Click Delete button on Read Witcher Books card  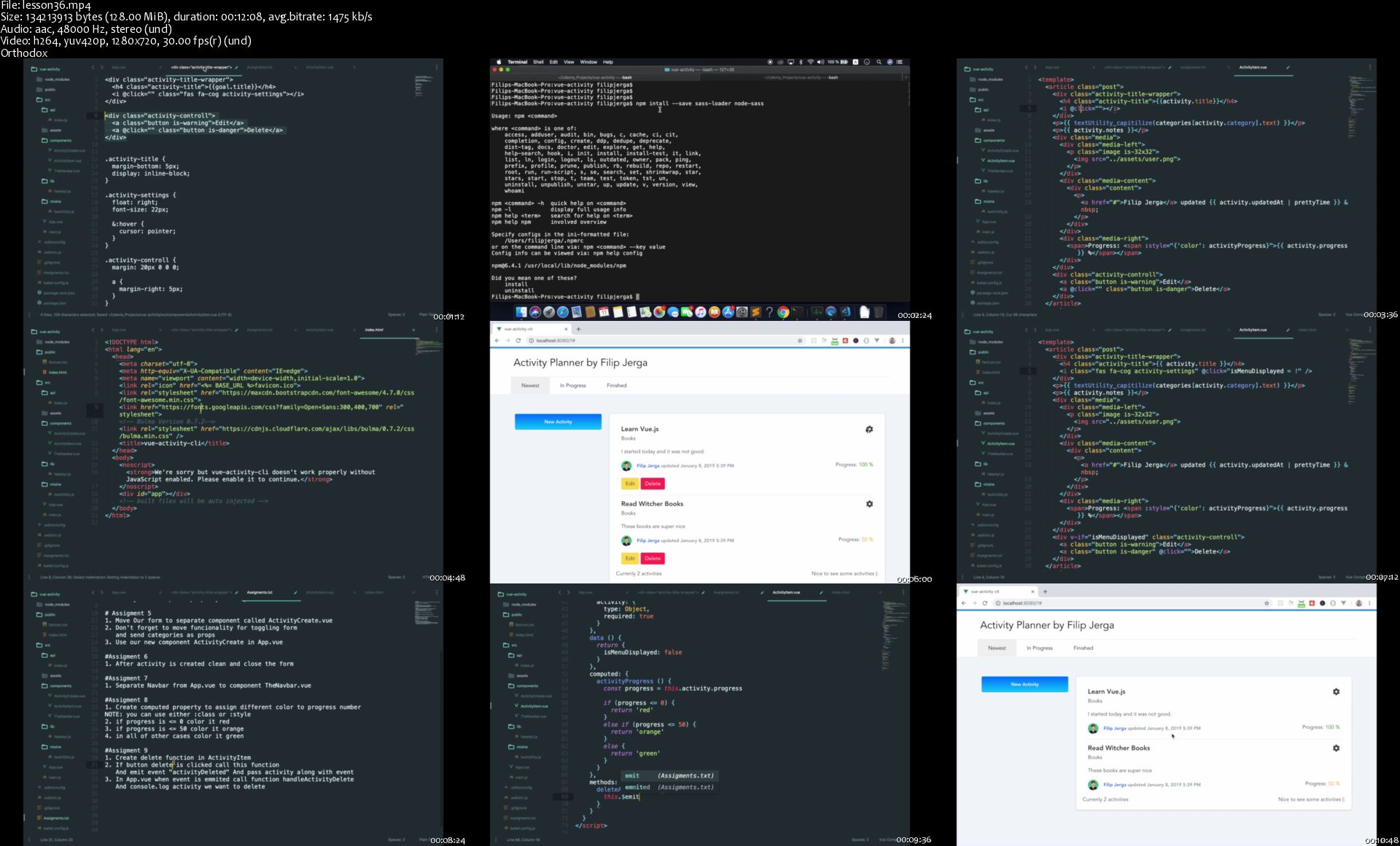click(x=653, y=559)
